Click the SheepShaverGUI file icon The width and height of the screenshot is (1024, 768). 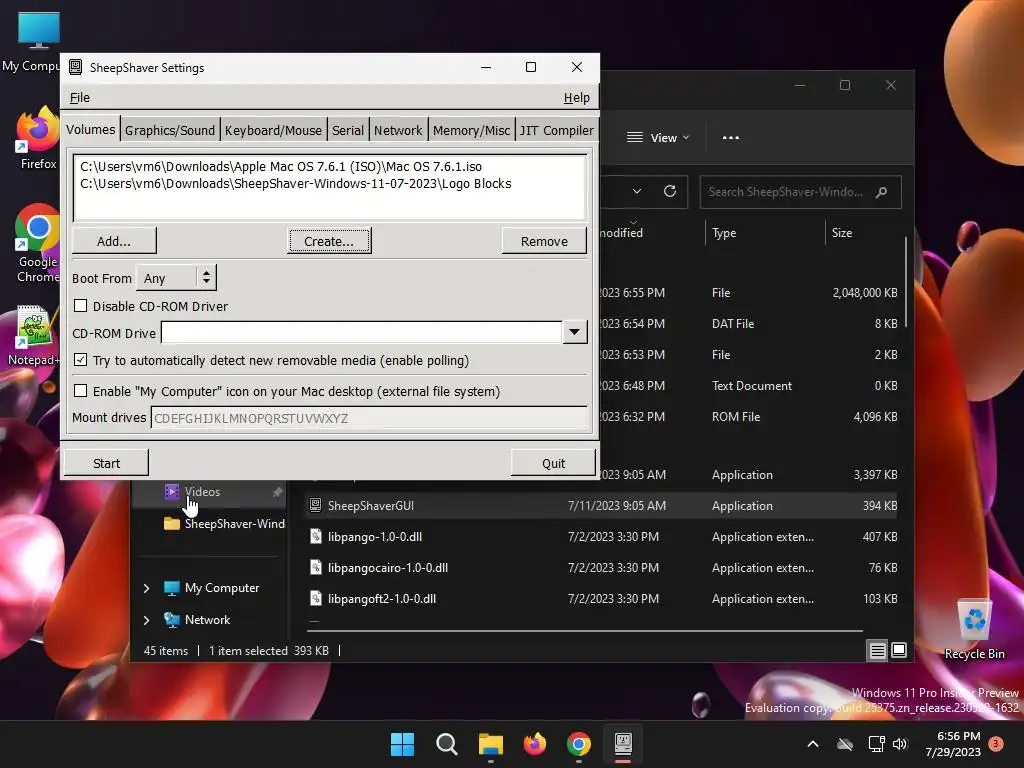click(x=315, y=505)
